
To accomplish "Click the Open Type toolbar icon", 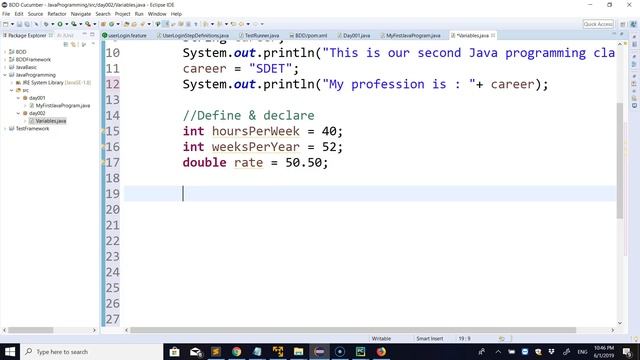I will tap(127, 24).
